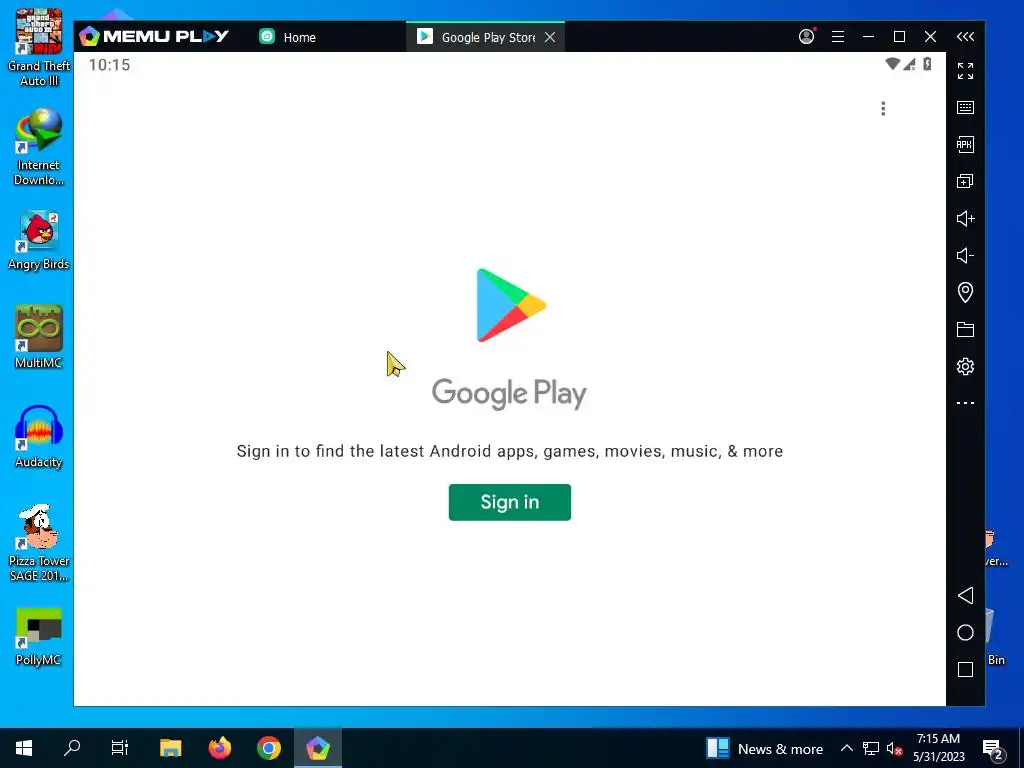Tap the Android recents square button
The width and height of the screenshot is (1024, 768).
(x=965, y=669)
